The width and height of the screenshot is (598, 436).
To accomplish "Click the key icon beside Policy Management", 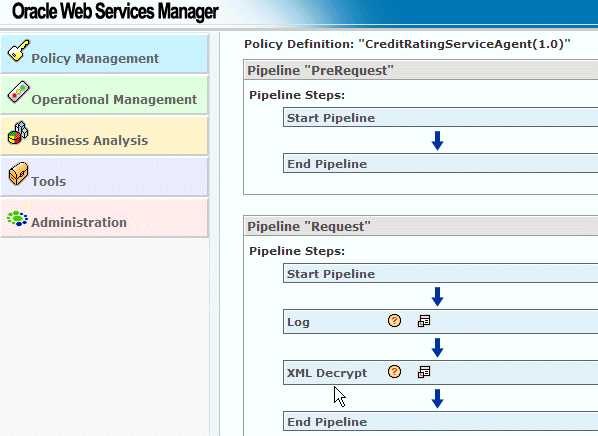I will tap(18, 50).
